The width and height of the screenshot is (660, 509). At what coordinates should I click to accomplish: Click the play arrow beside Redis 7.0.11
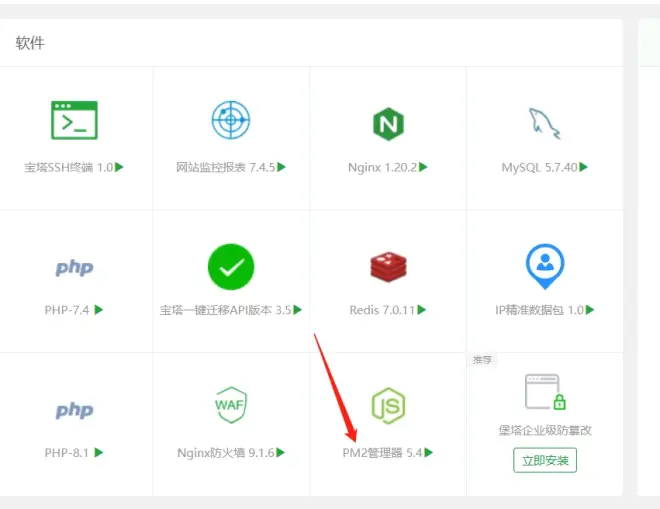pos(421,310)
